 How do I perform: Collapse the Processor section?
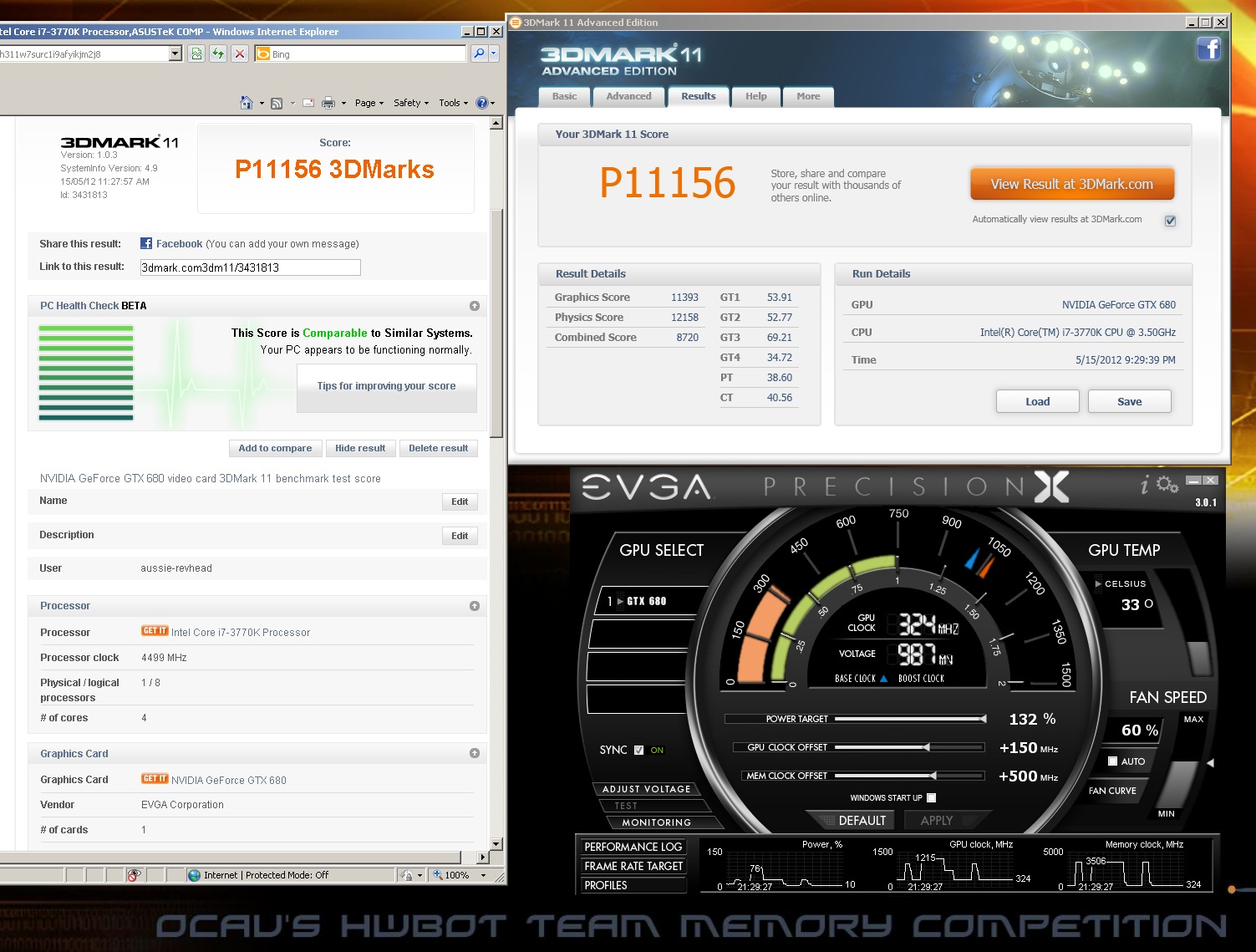pos(475,606)
